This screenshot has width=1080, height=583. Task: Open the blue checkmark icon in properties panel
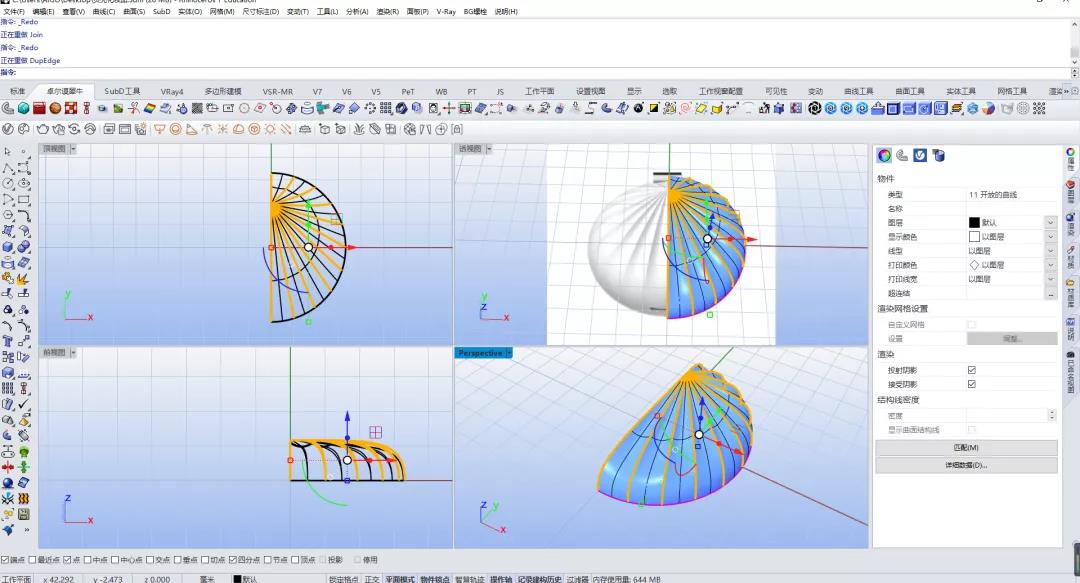pyautogui.click(x=920, y=156)
